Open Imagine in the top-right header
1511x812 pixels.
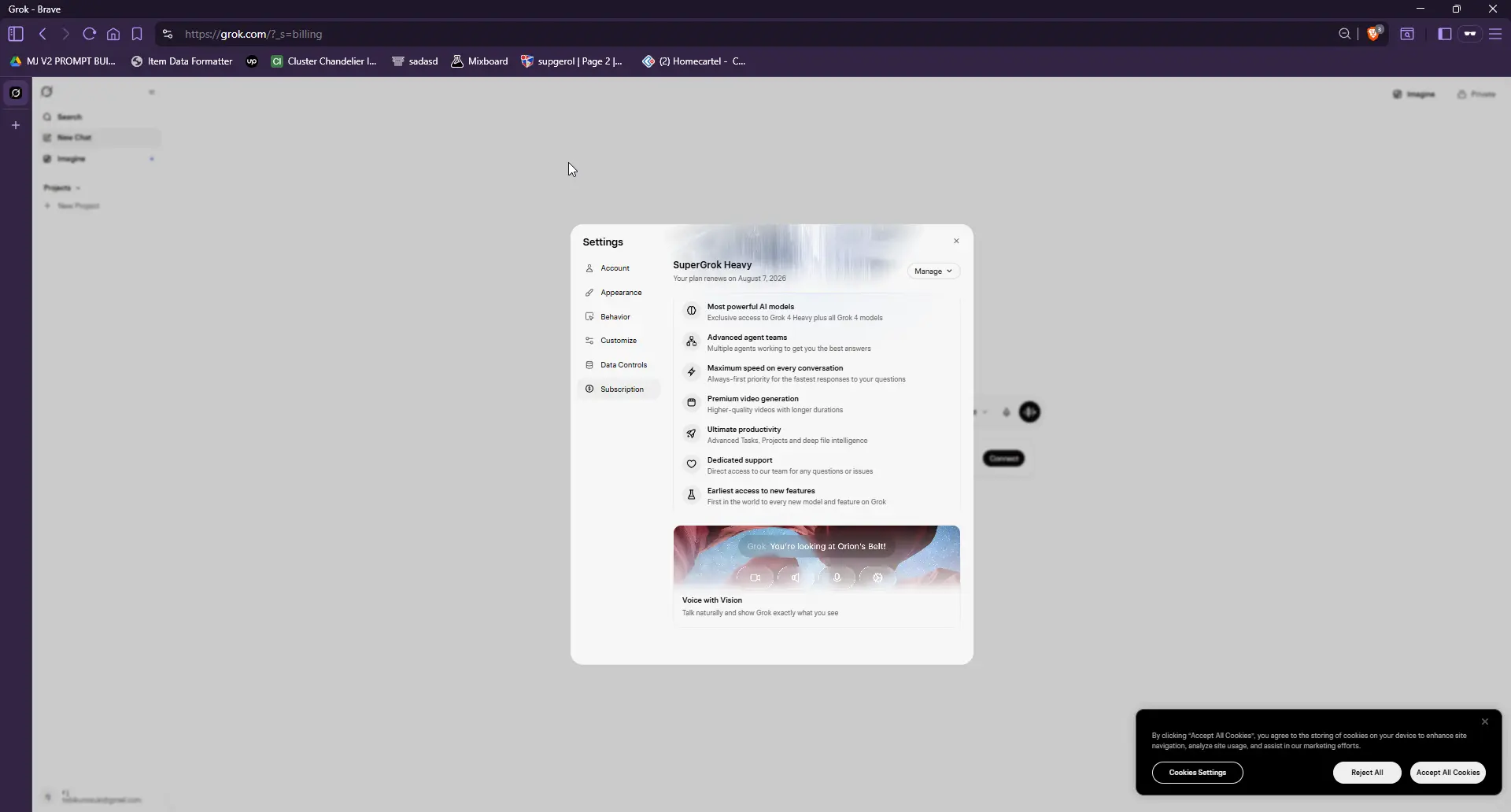(1414, 94)
